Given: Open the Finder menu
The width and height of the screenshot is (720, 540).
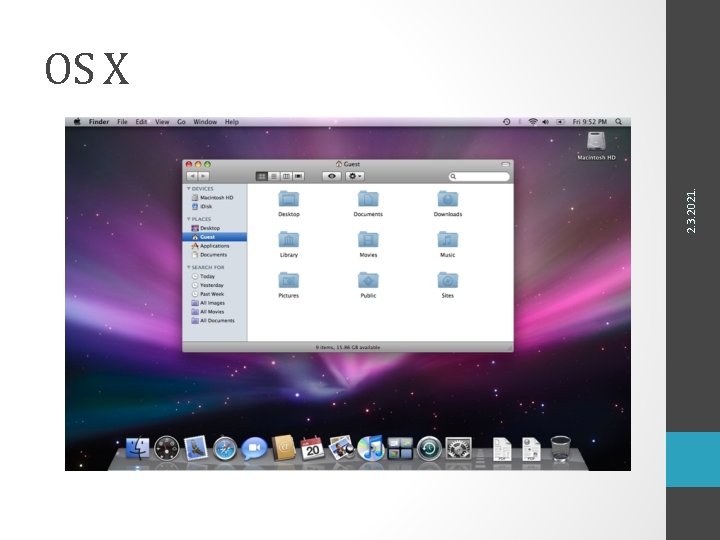Looking at the screenshot, I should click(99, 122).
